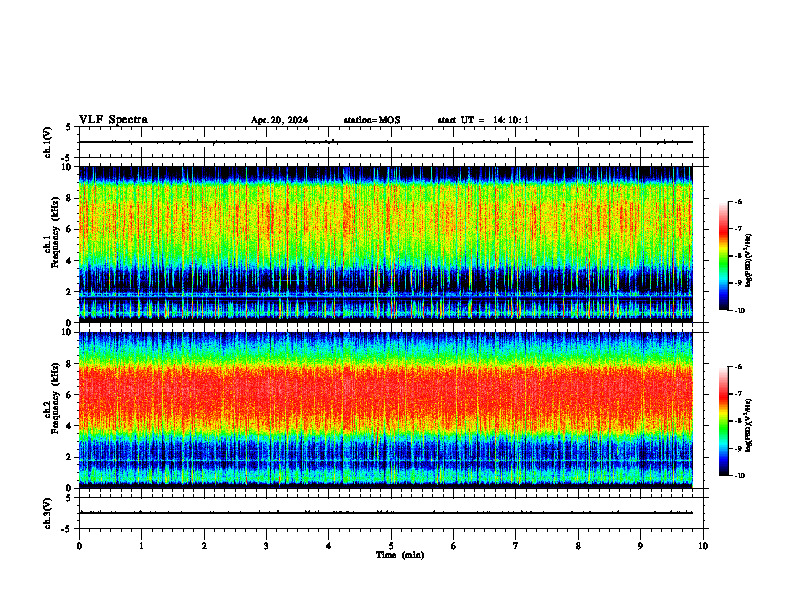Click inside the ch.1 spectrogram plot

tap(385, 244)
